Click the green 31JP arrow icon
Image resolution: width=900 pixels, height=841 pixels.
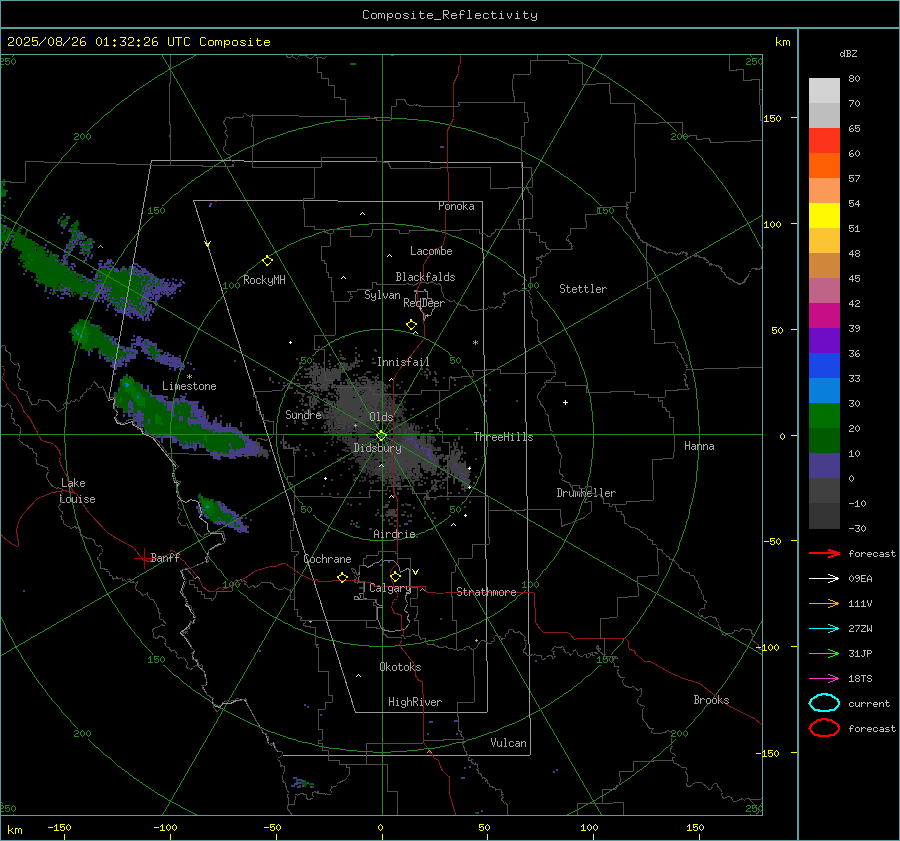824,653
